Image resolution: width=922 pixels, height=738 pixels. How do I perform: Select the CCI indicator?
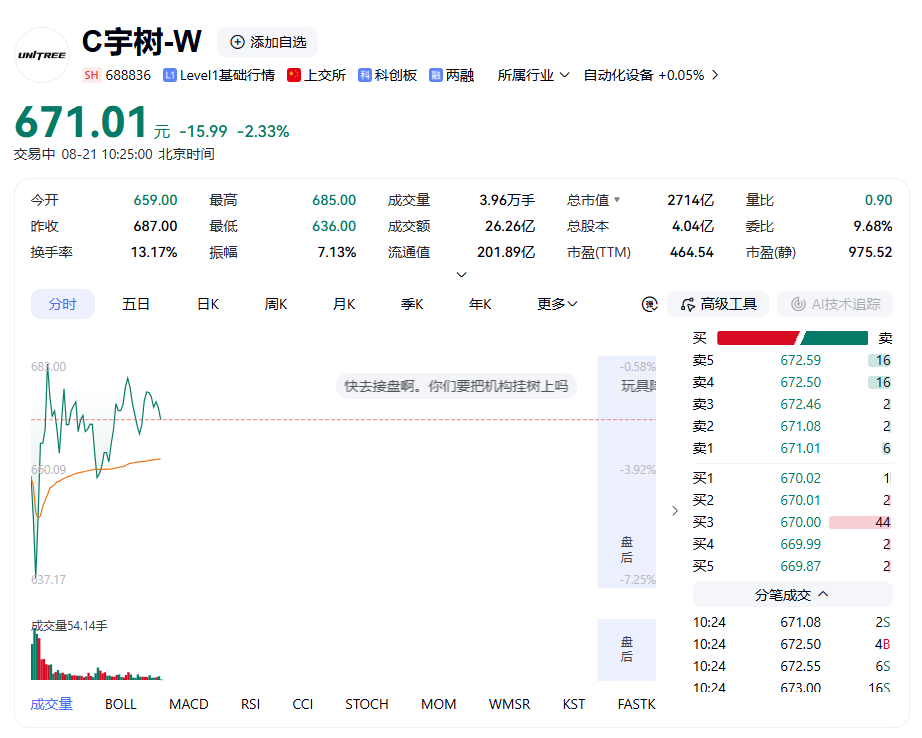[303, 704]
